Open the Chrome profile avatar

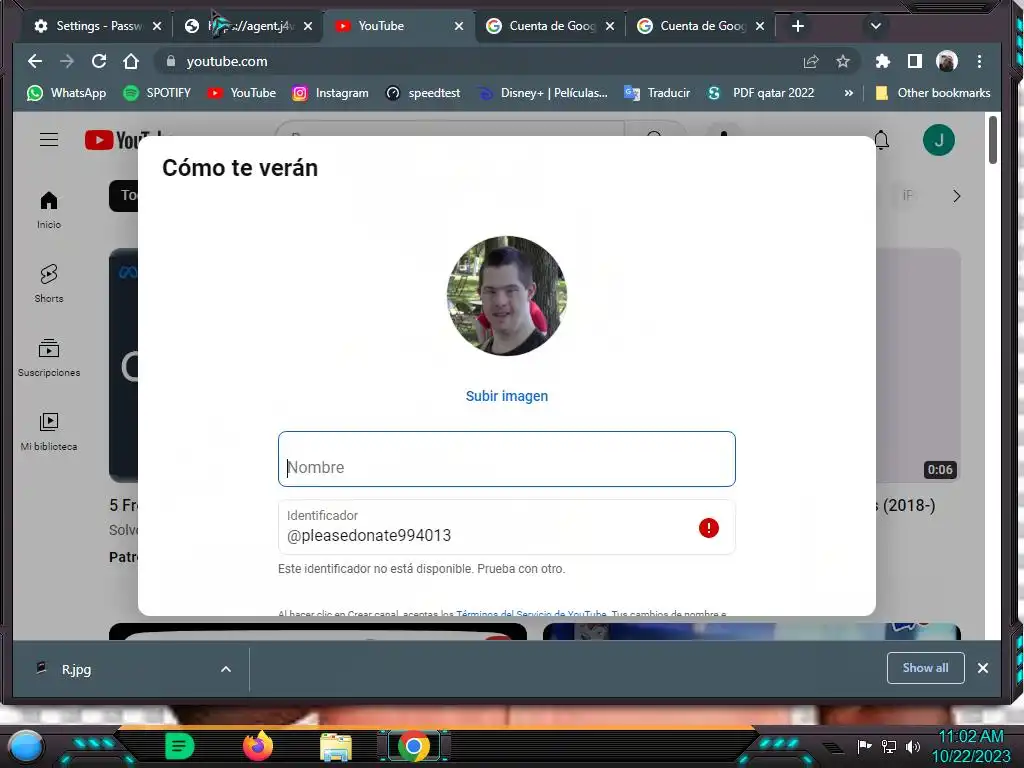point(946,61)
